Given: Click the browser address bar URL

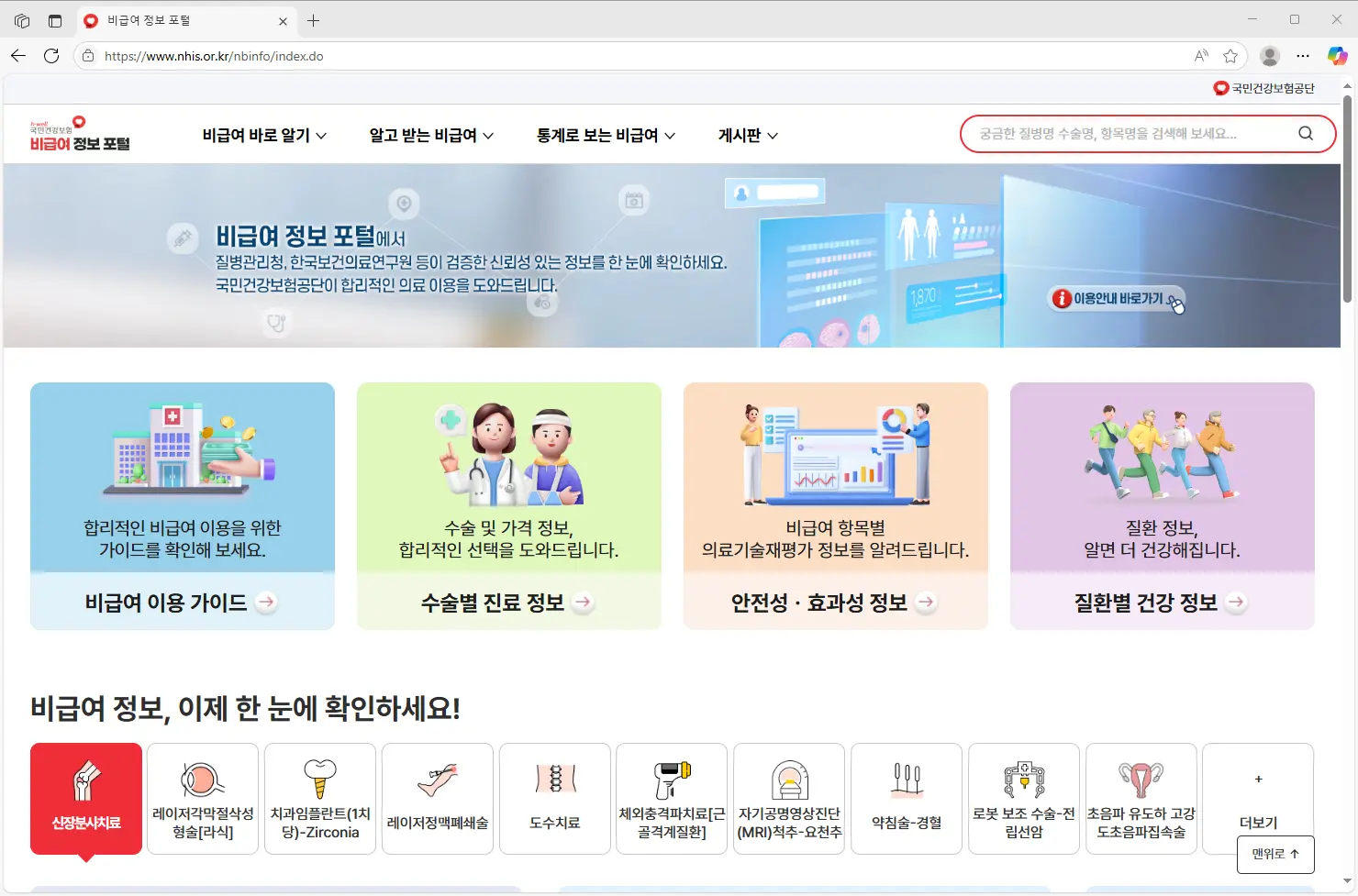Looking at the screenshot, I should point(214,56).
